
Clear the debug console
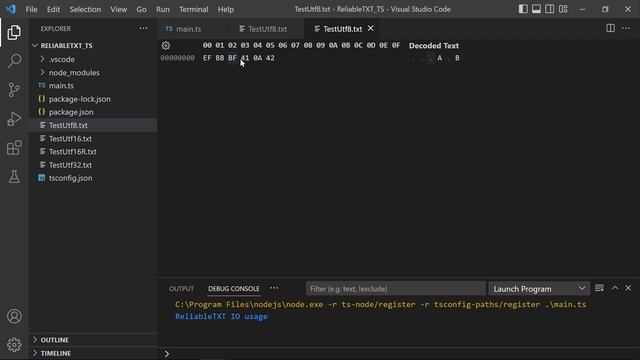(x=599, y=288)
